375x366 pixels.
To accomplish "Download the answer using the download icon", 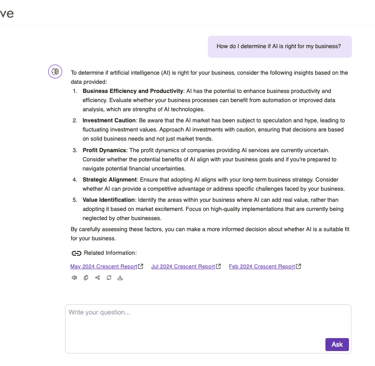I will [120, 278].
